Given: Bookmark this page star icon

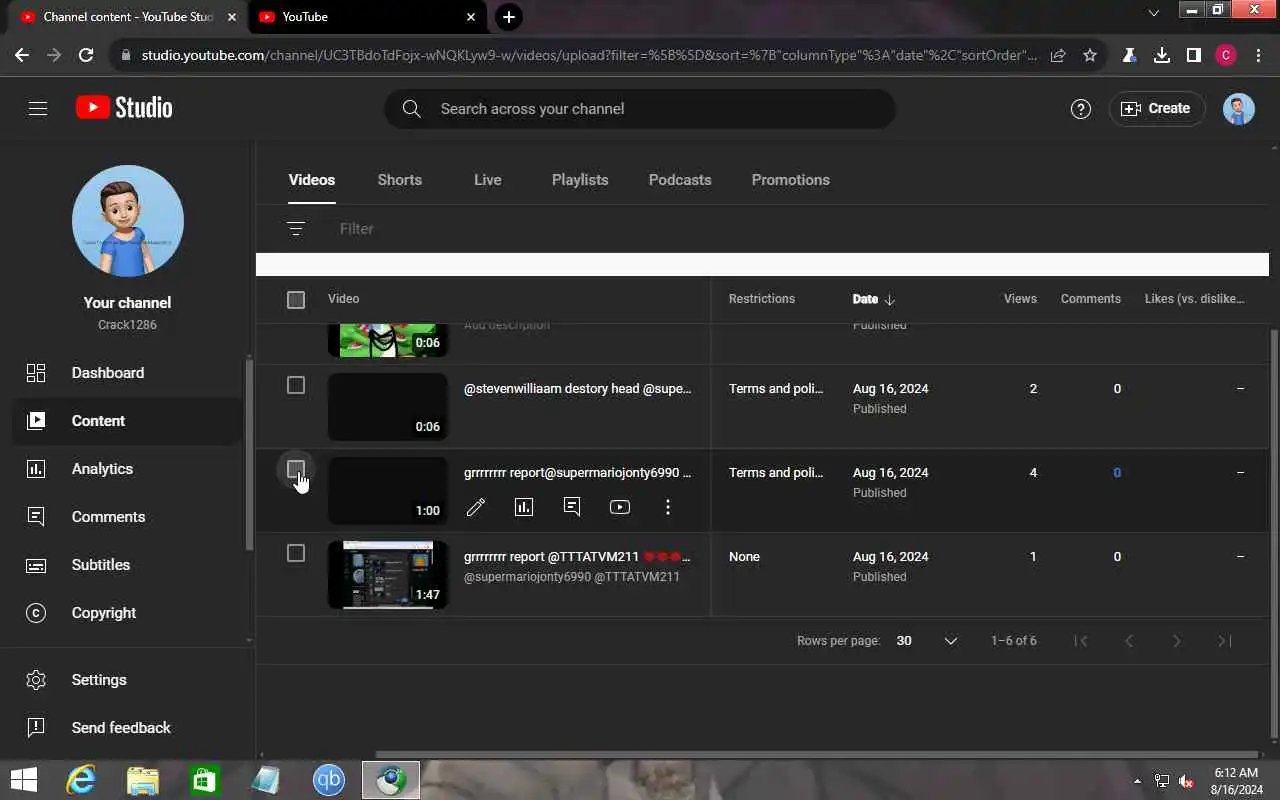Looking at the screenshot, I should [x=1090, y=56].
